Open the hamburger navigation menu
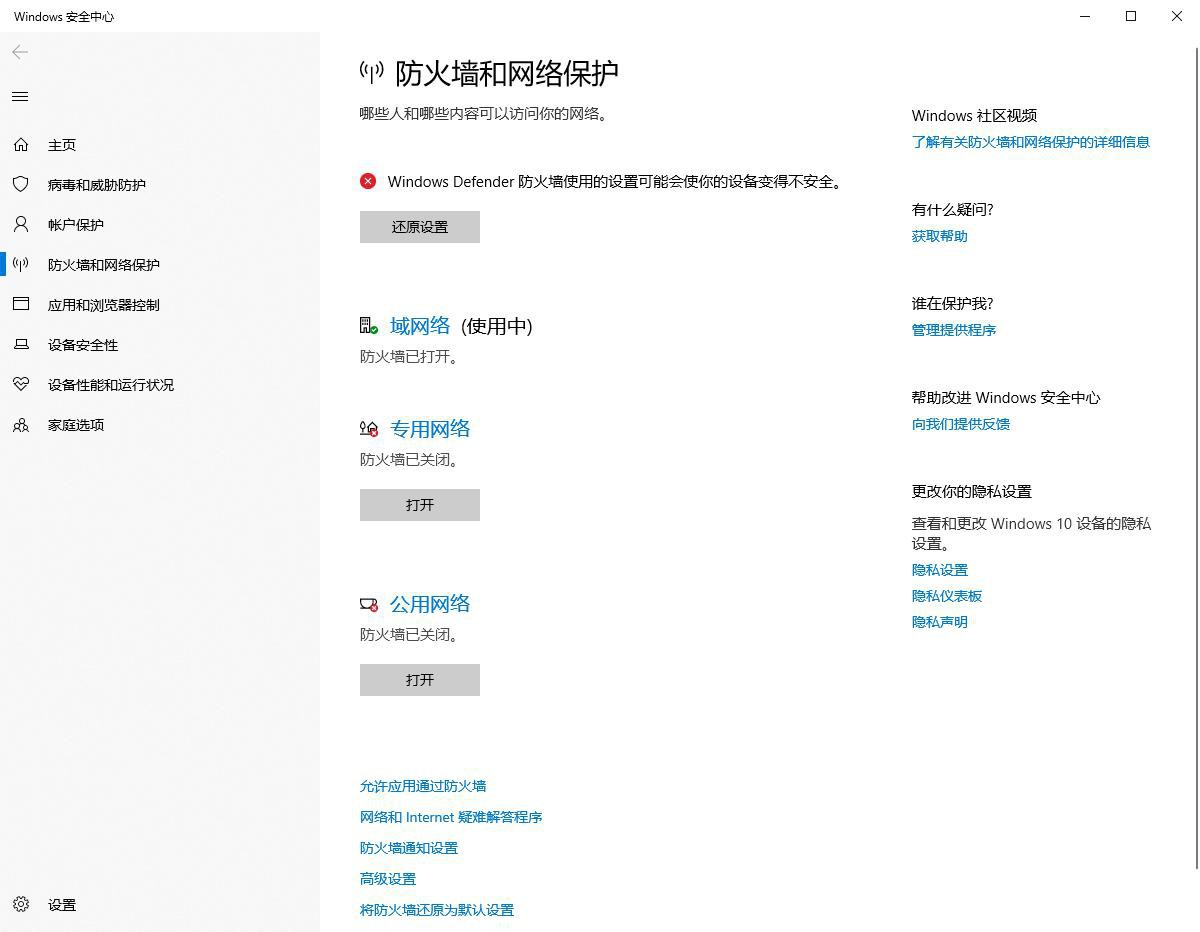1200x932 pixels. (x=20, y=97)
